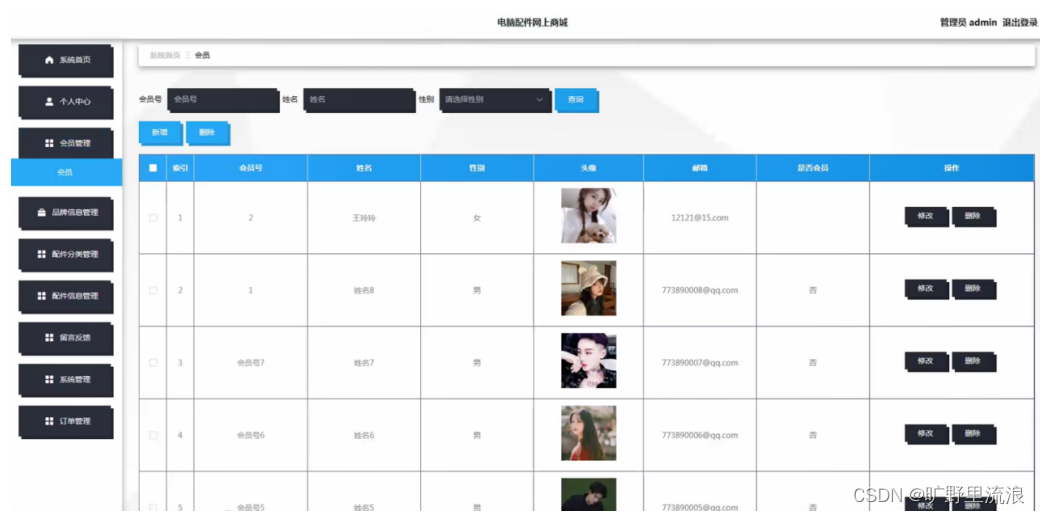Image resolution: width=1040 pixels, height=514 pixels.
Task: Click 修改 for member 姓名6
Action: pos(926,434)
